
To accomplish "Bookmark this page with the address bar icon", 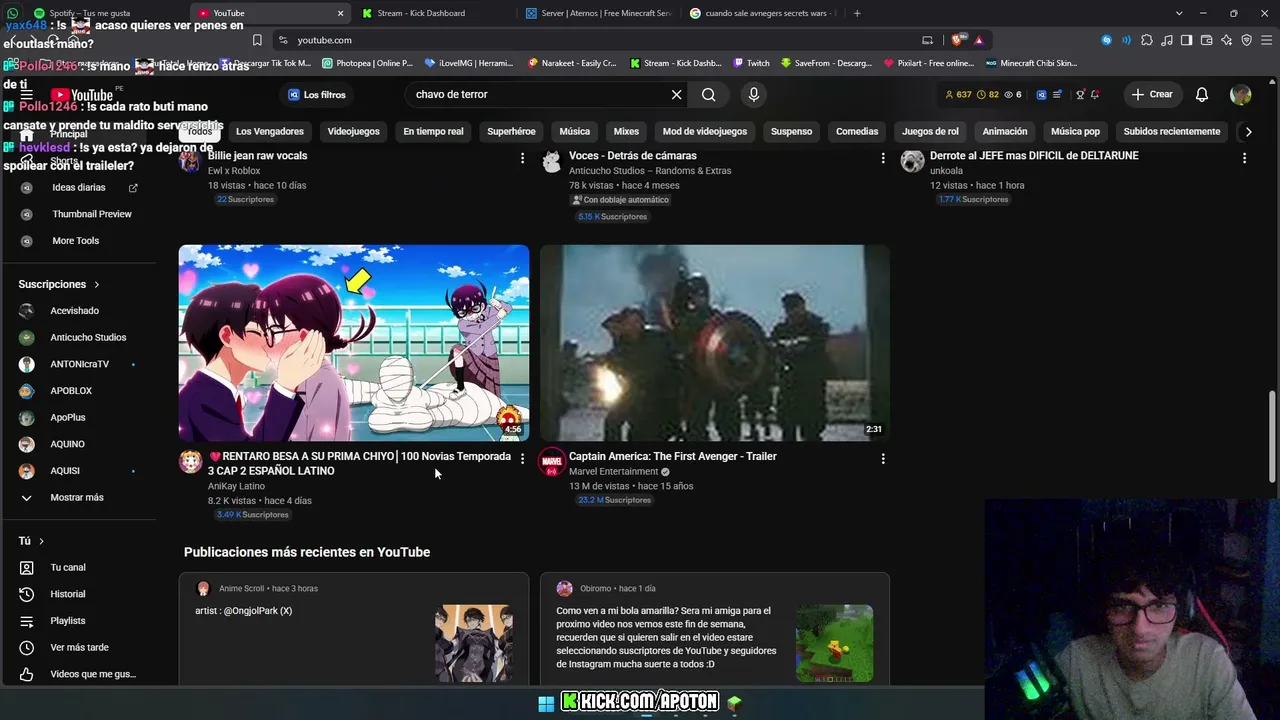I will pos(257,40).
